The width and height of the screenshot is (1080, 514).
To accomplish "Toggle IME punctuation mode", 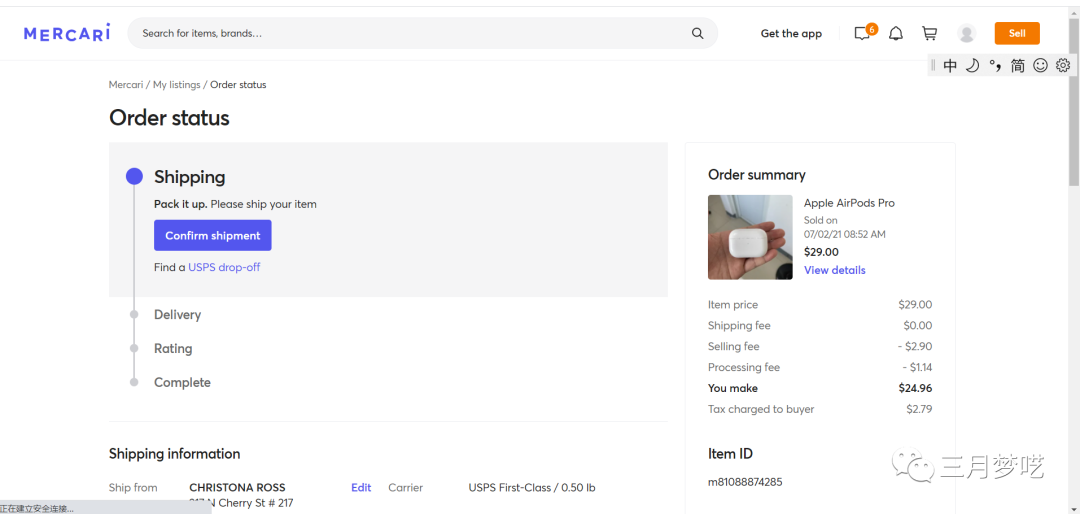I will 995,65.
